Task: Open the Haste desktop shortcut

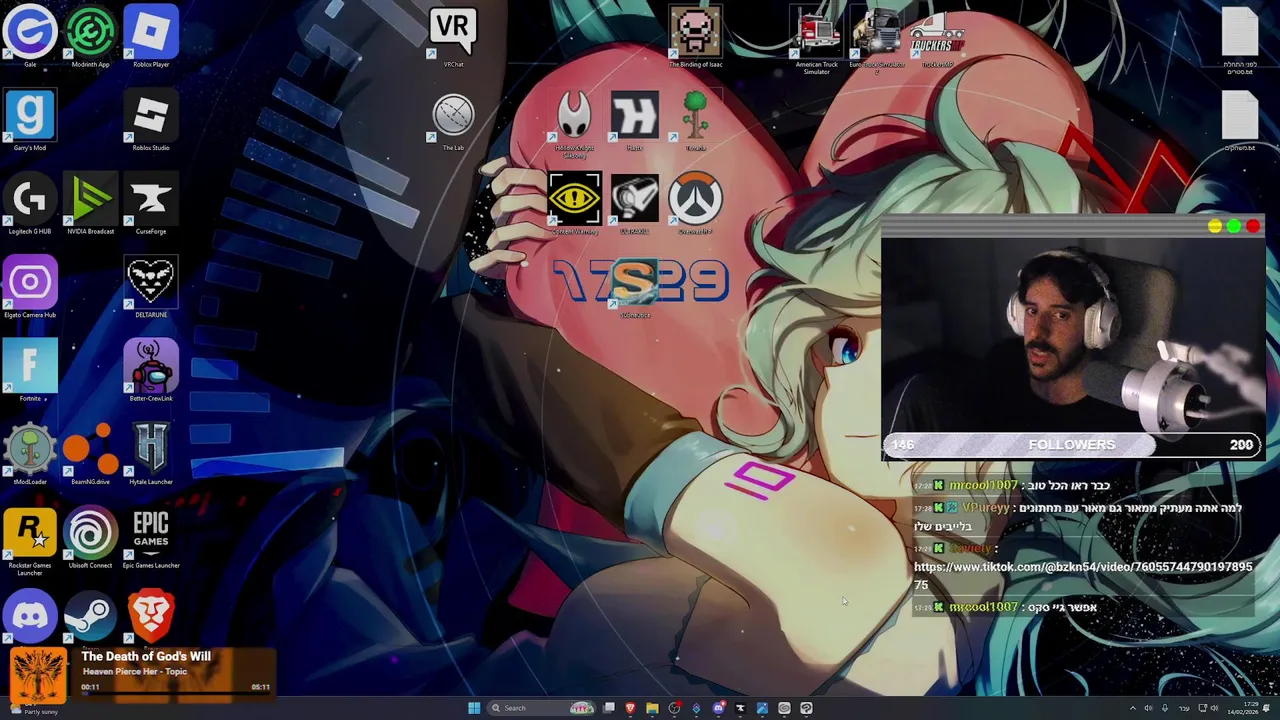Action: (635, 120)
